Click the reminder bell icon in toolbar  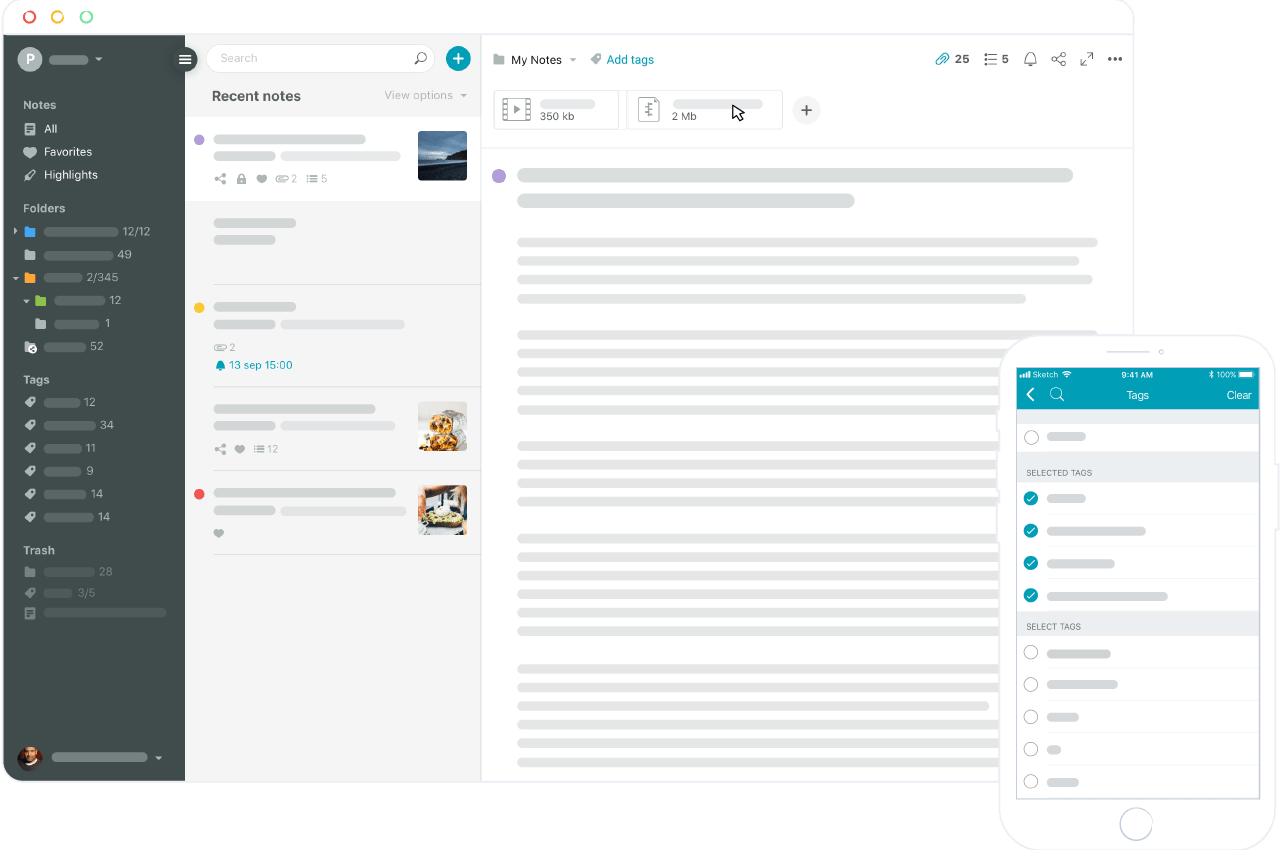click(1030, 59)
